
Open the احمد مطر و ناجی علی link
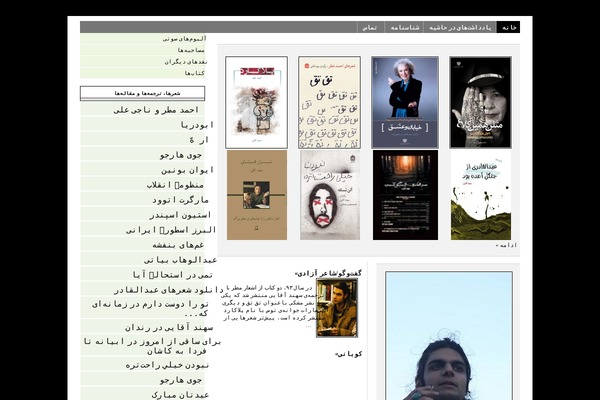(156, 110)
